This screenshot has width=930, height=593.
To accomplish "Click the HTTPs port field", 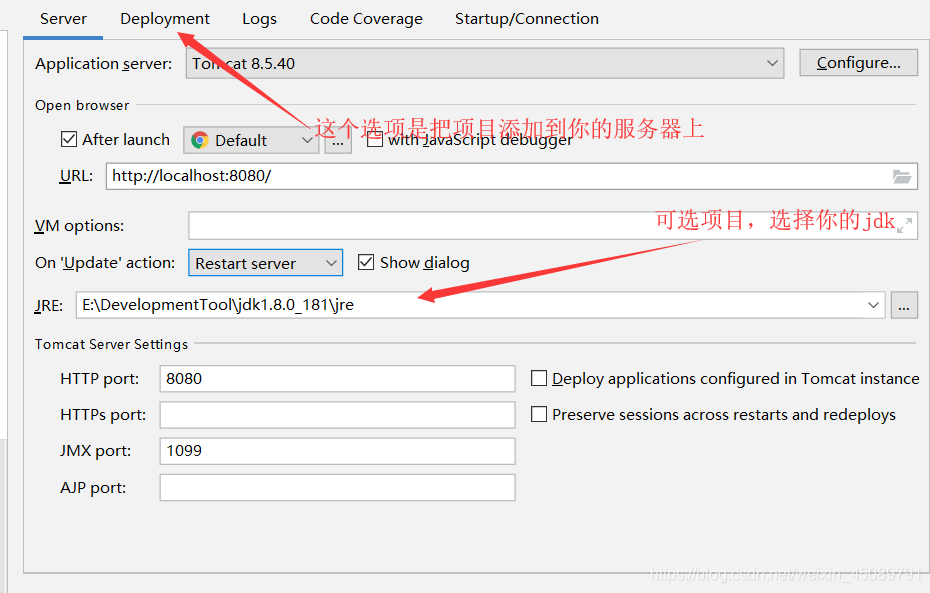I will click(x=337, y=415).
